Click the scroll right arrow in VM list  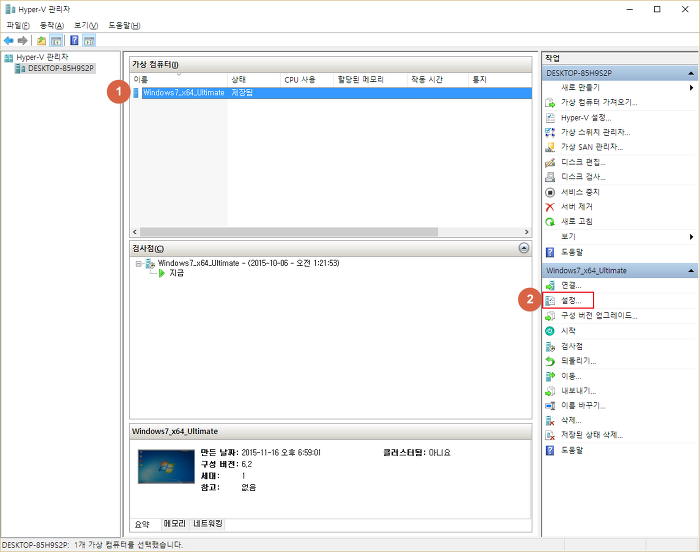click(526, 232)
